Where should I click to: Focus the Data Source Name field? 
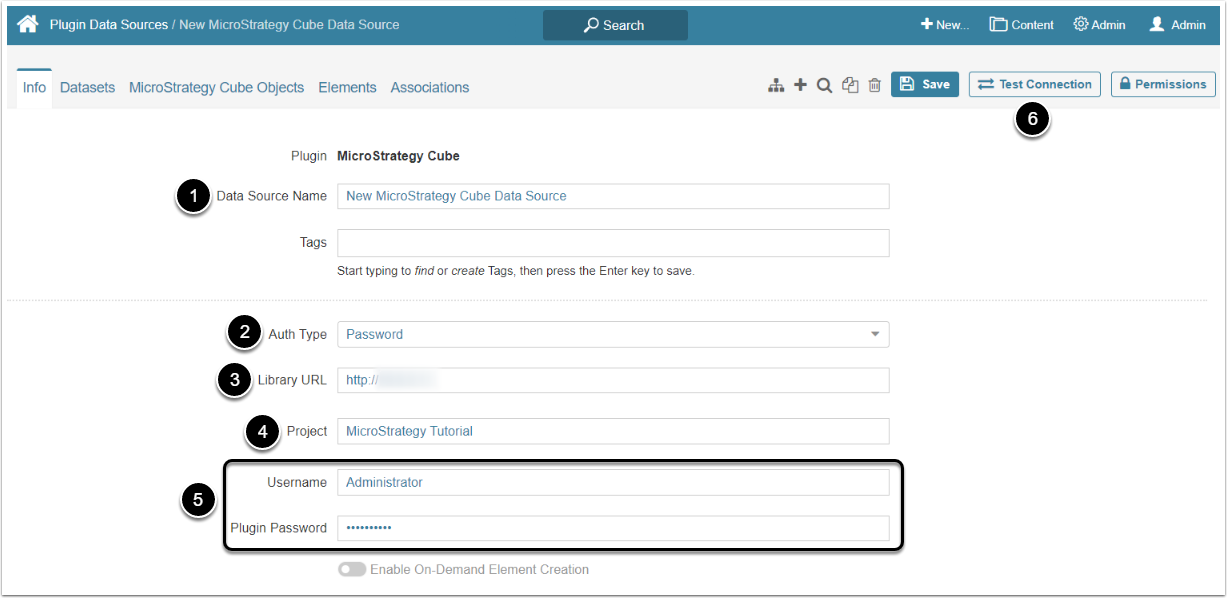[x=613, y=196]
